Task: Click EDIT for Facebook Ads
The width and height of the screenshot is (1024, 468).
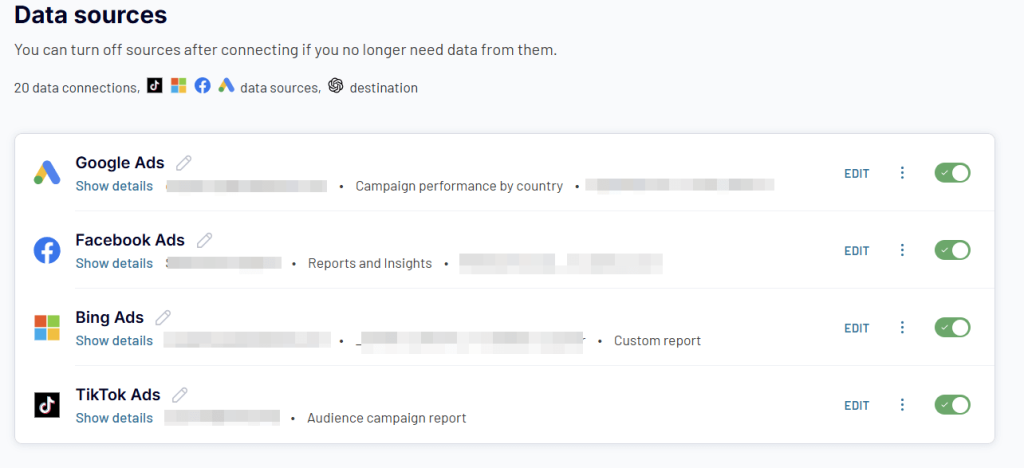Action: (856, 251)
